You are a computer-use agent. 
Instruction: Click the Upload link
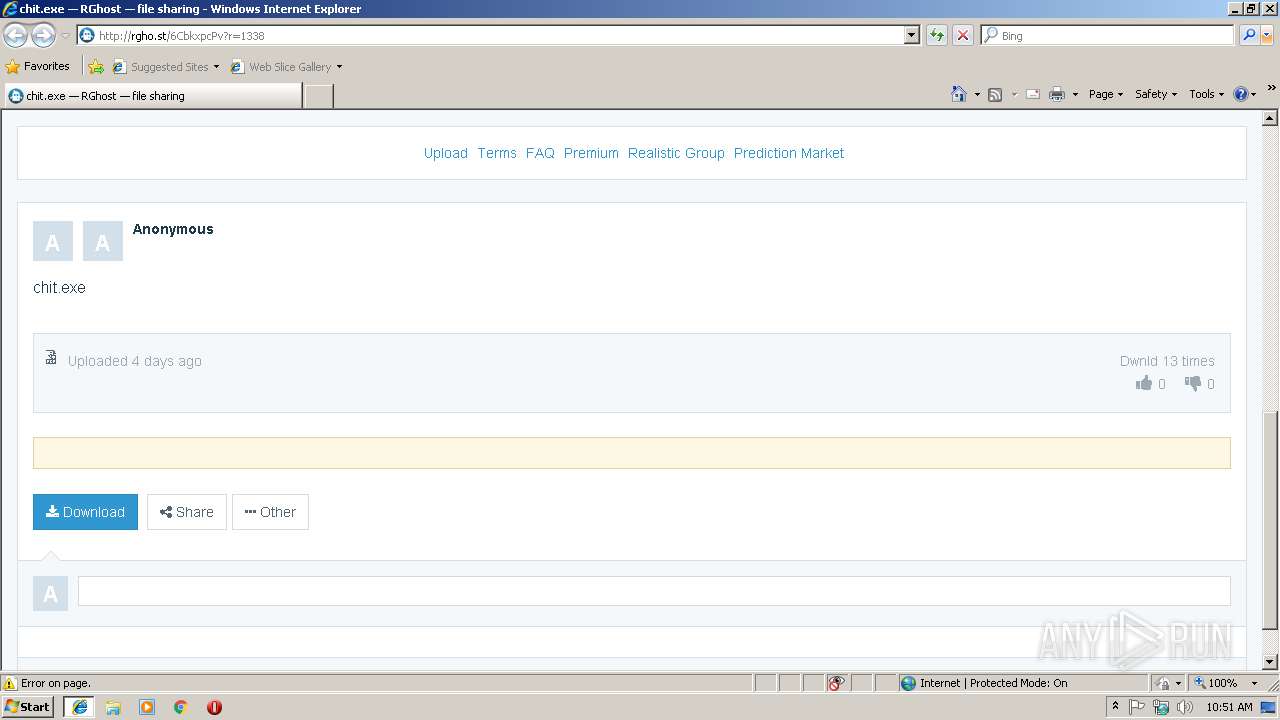pos(445,153)
